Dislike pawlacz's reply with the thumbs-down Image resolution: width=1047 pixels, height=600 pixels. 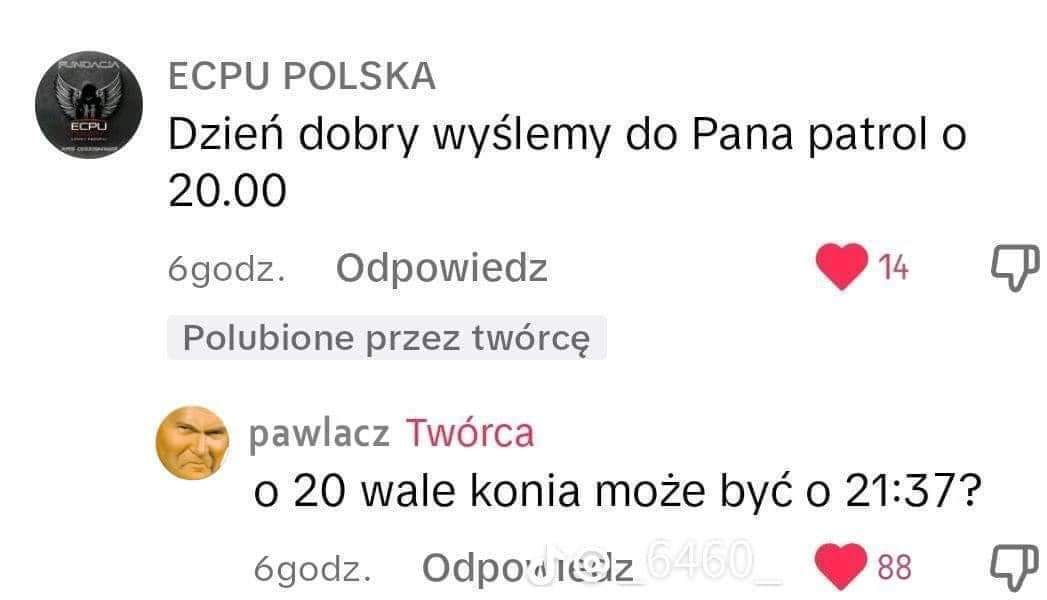pyautogui.click(x=1014, y=567)
